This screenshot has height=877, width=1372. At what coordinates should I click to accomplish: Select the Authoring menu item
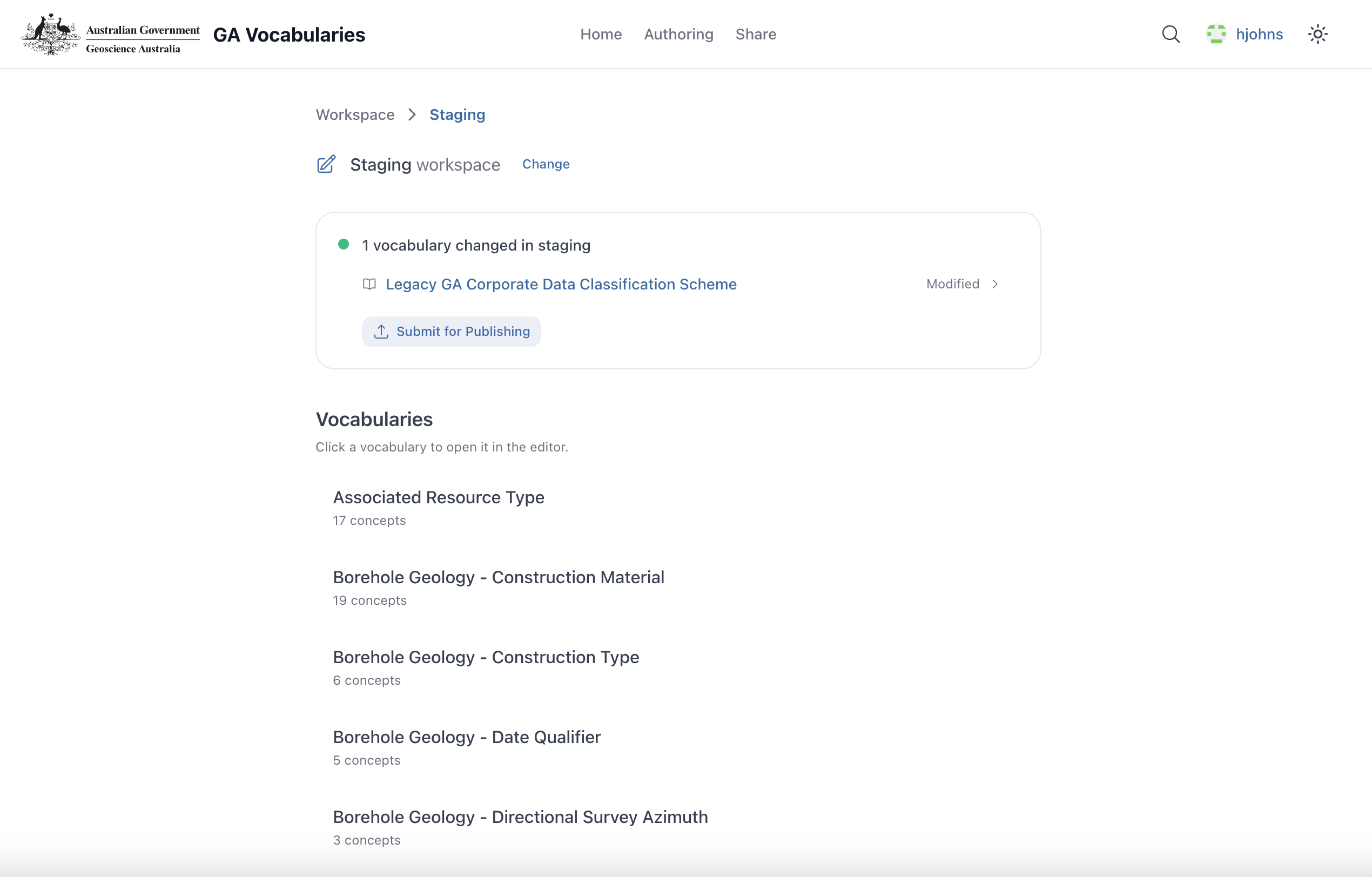point(678,34)
